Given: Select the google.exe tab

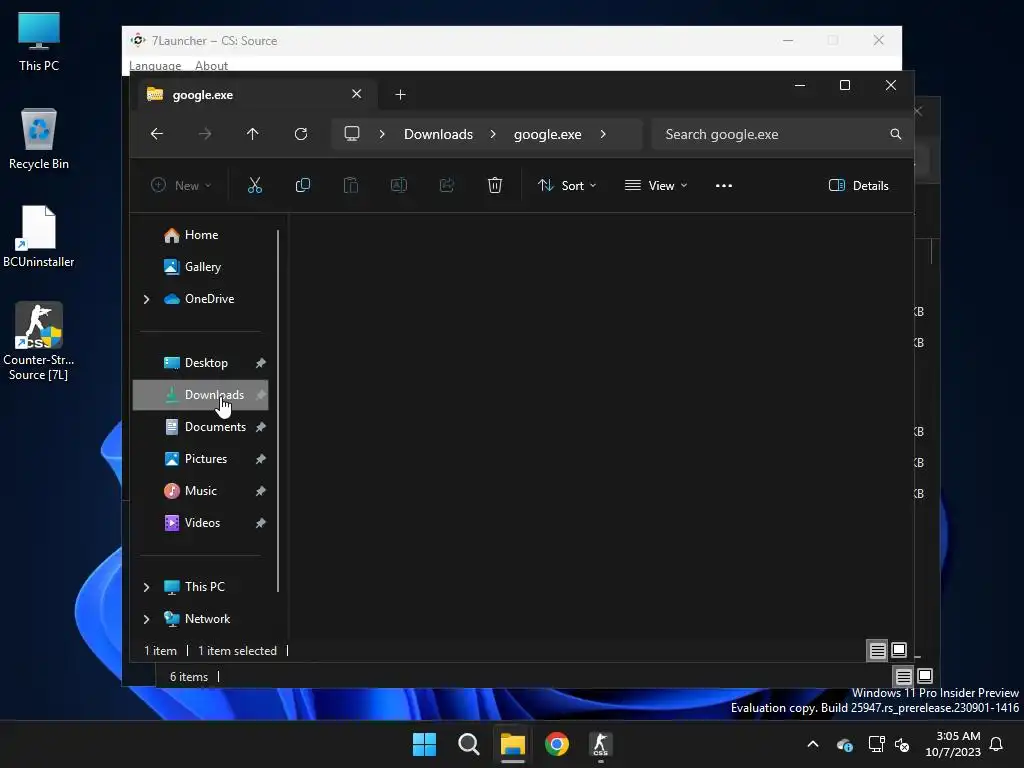Looking at the screenshot, I should (x=255, y=95).
